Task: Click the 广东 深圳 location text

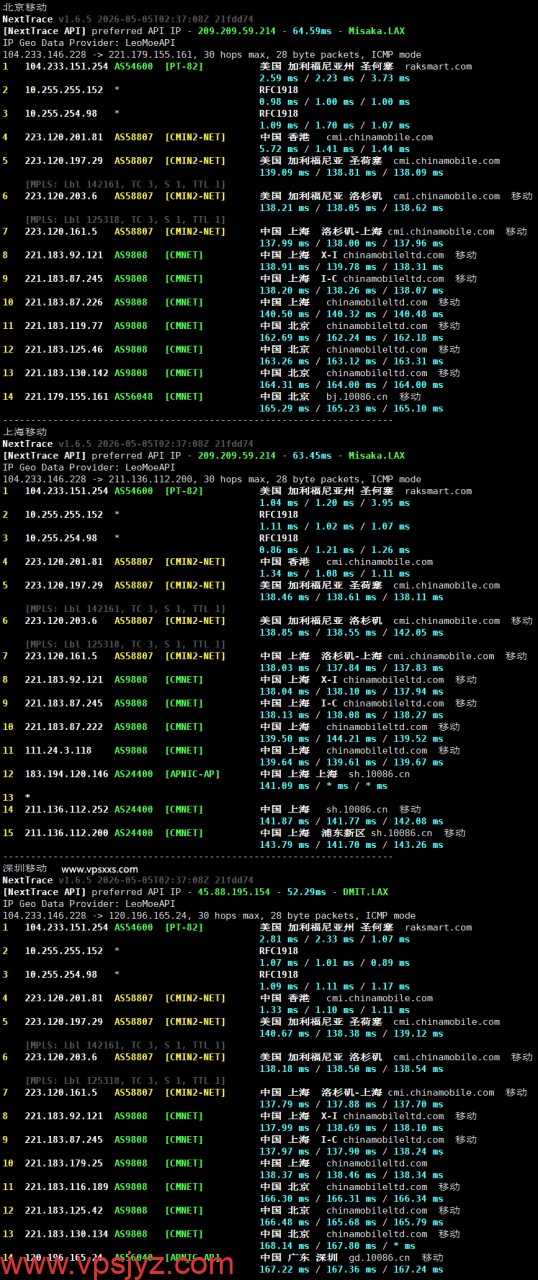Action: [315, 1257]
